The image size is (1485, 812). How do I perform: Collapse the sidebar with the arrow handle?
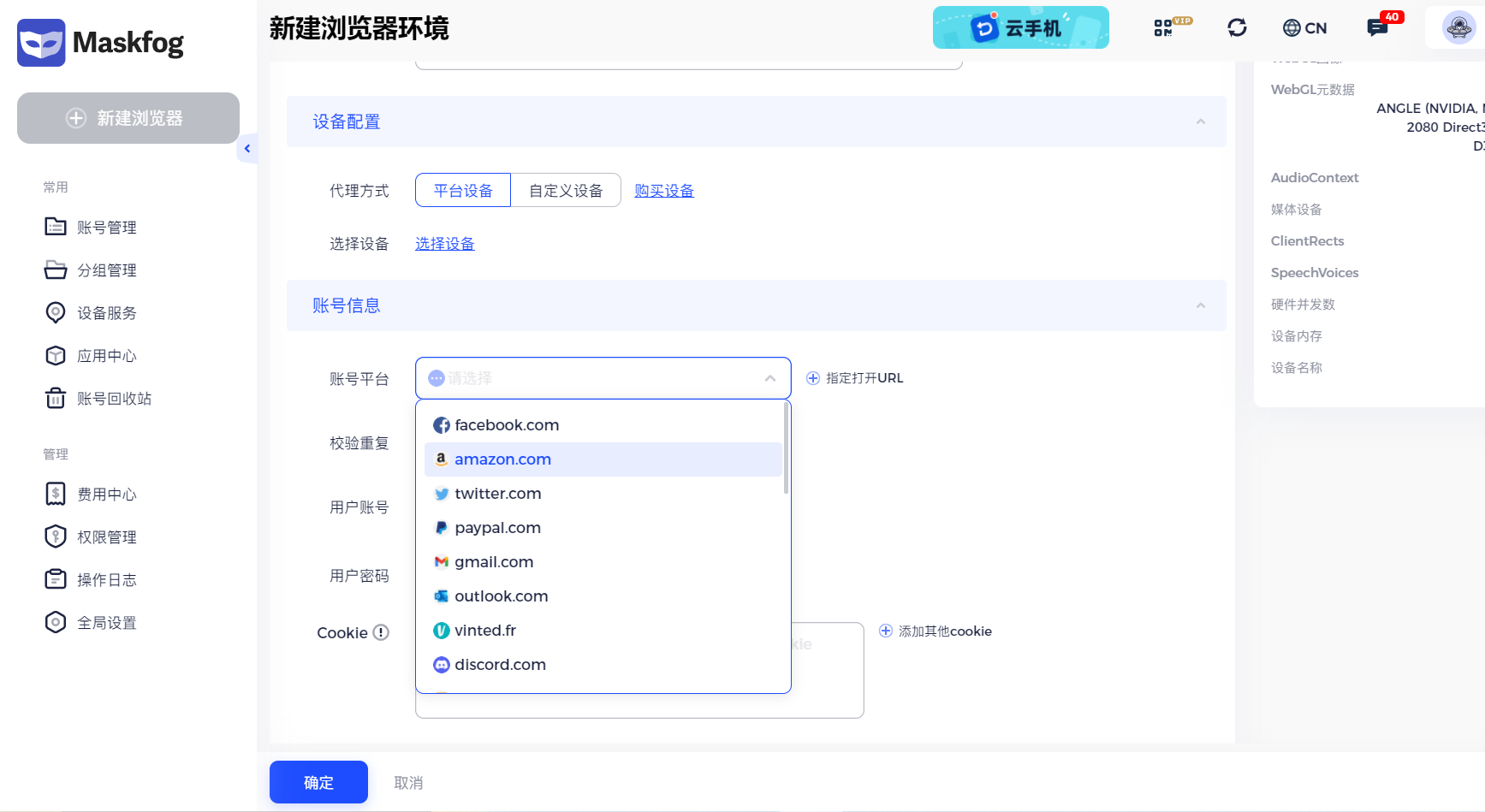pos(247,149)
